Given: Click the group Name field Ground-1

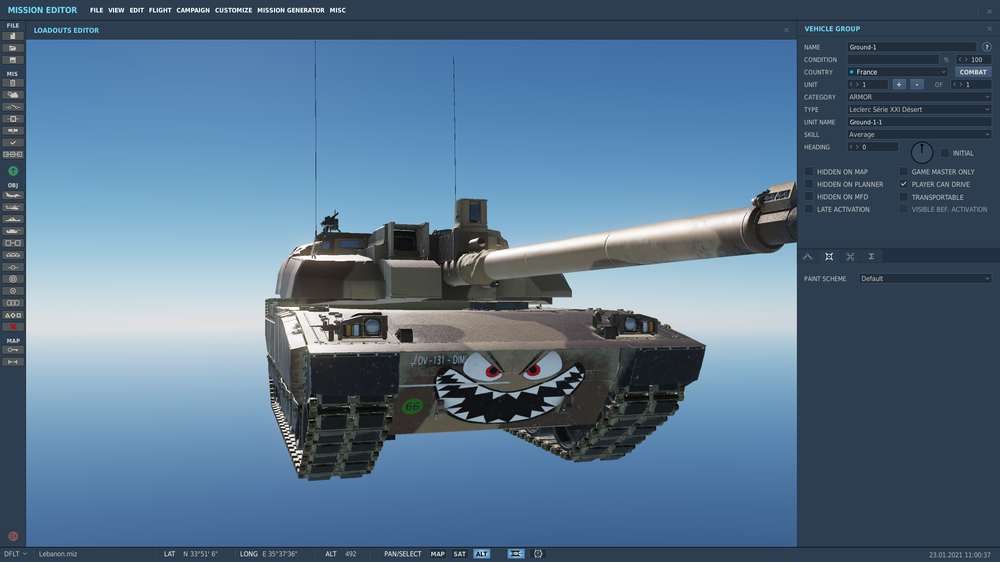Looking at the screenshot, I should pos(911,47).
